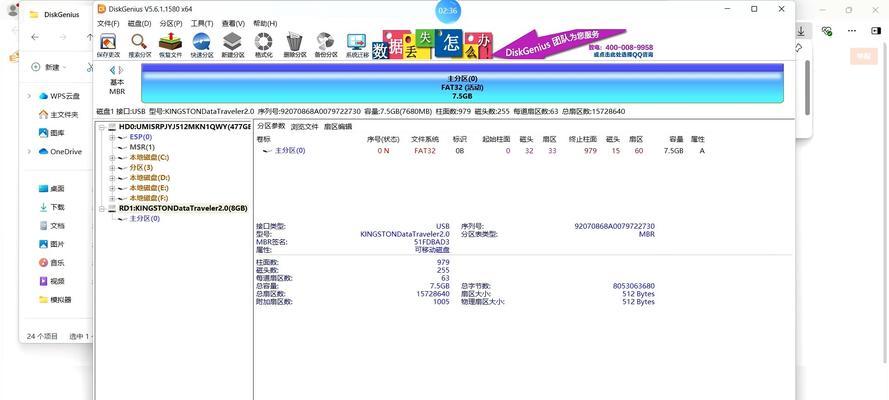Go to previous disk with left arrow
This screenshot has width=889, height=400.
tap(112, 70)
